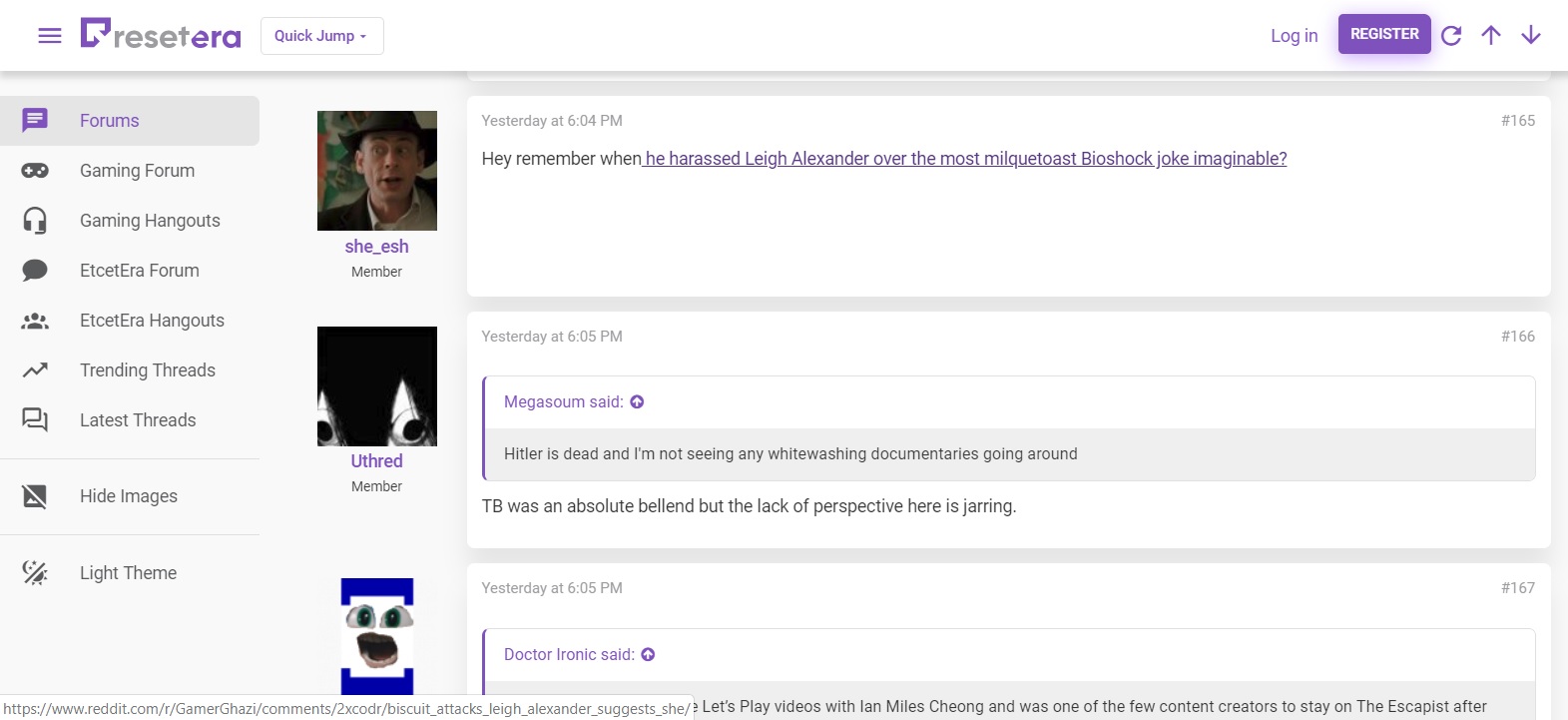
Task: Open the hamburger menu icon
Action: click(x=50, y=36)
